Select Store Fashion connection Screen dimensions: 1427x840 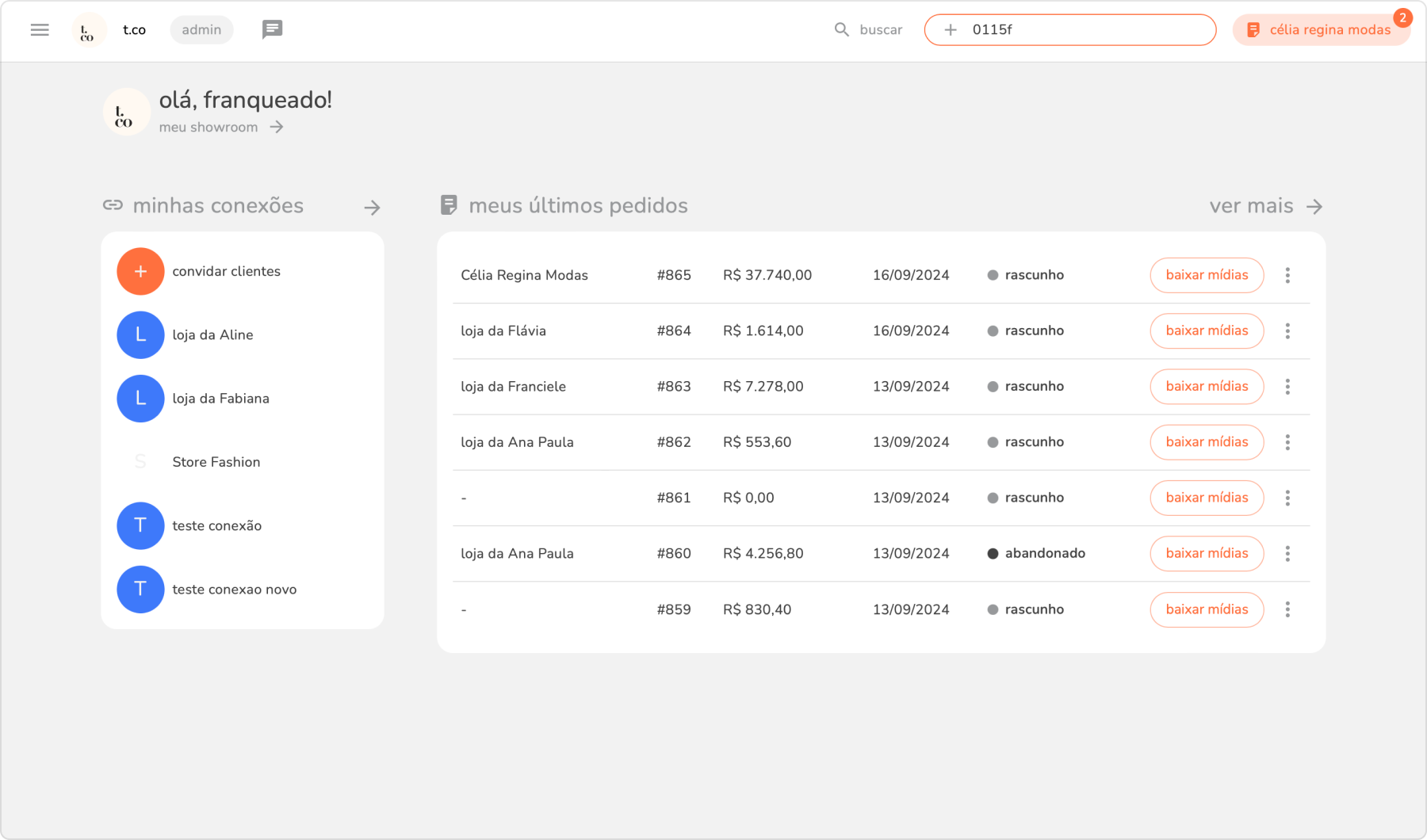216,462
